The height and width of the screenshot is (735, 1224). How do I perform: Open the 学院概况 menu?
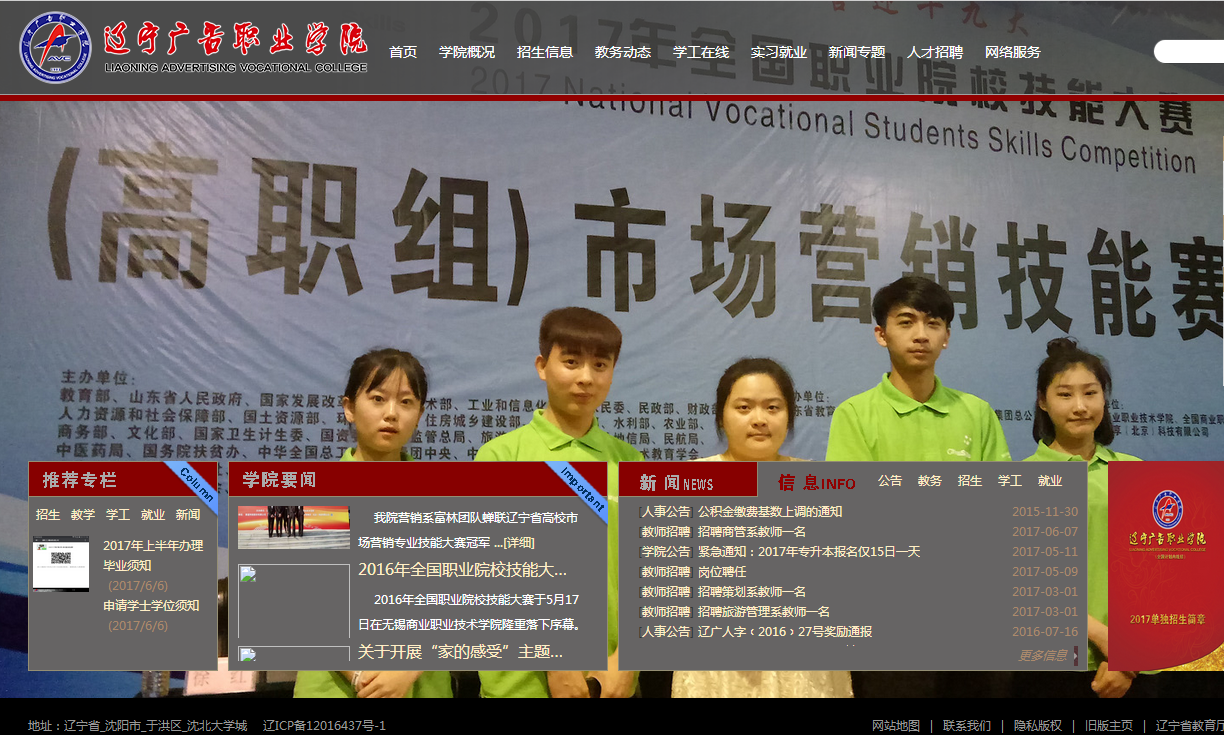click(x=467, y=52)
